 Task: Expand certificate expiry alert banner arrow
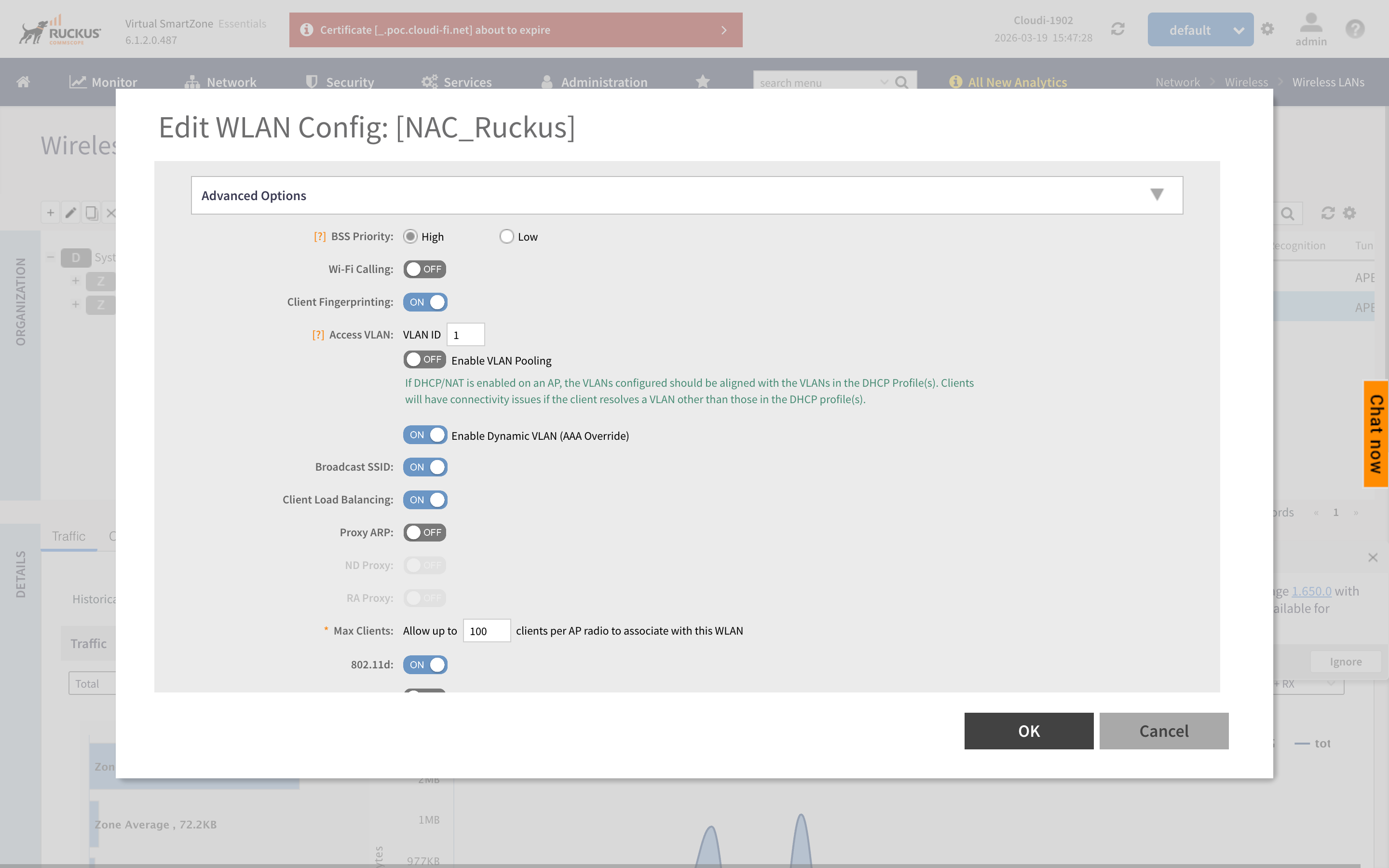pyautogui.click(x=724, y=30)
